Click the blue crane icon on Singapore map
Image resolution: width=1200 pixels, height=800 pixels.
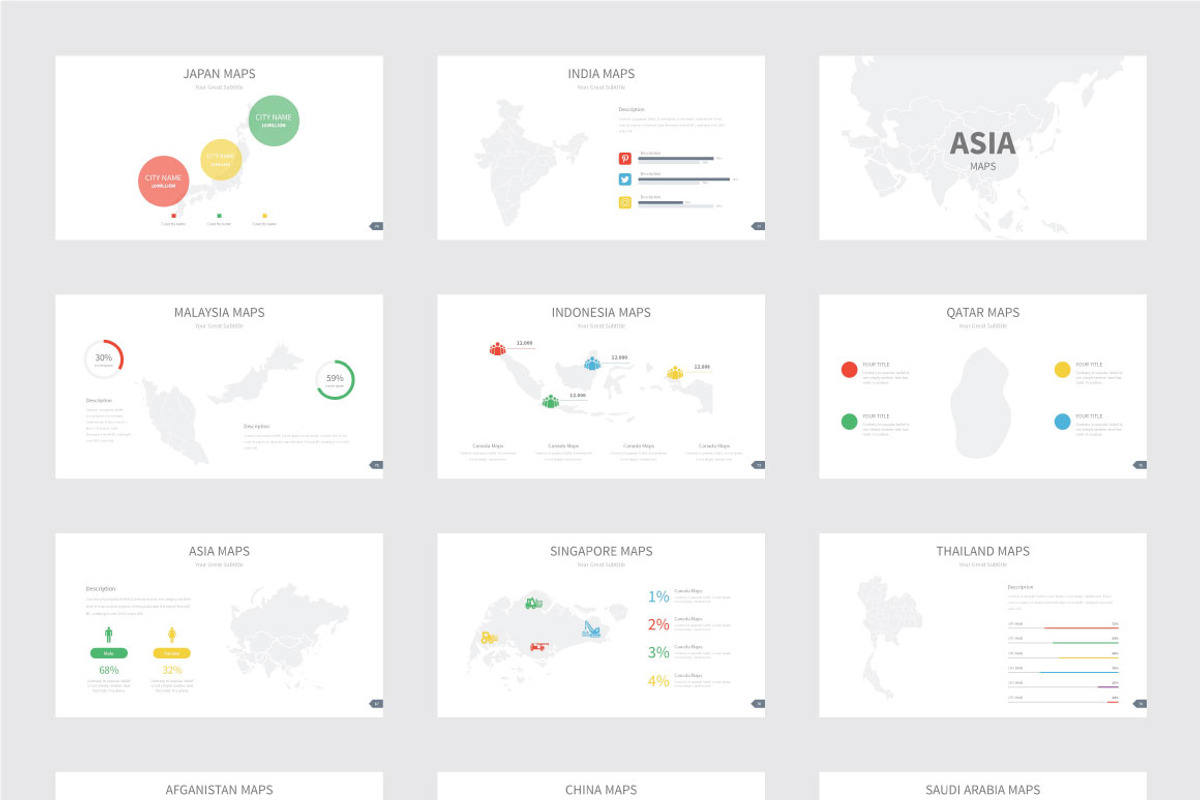coord(592,629)
